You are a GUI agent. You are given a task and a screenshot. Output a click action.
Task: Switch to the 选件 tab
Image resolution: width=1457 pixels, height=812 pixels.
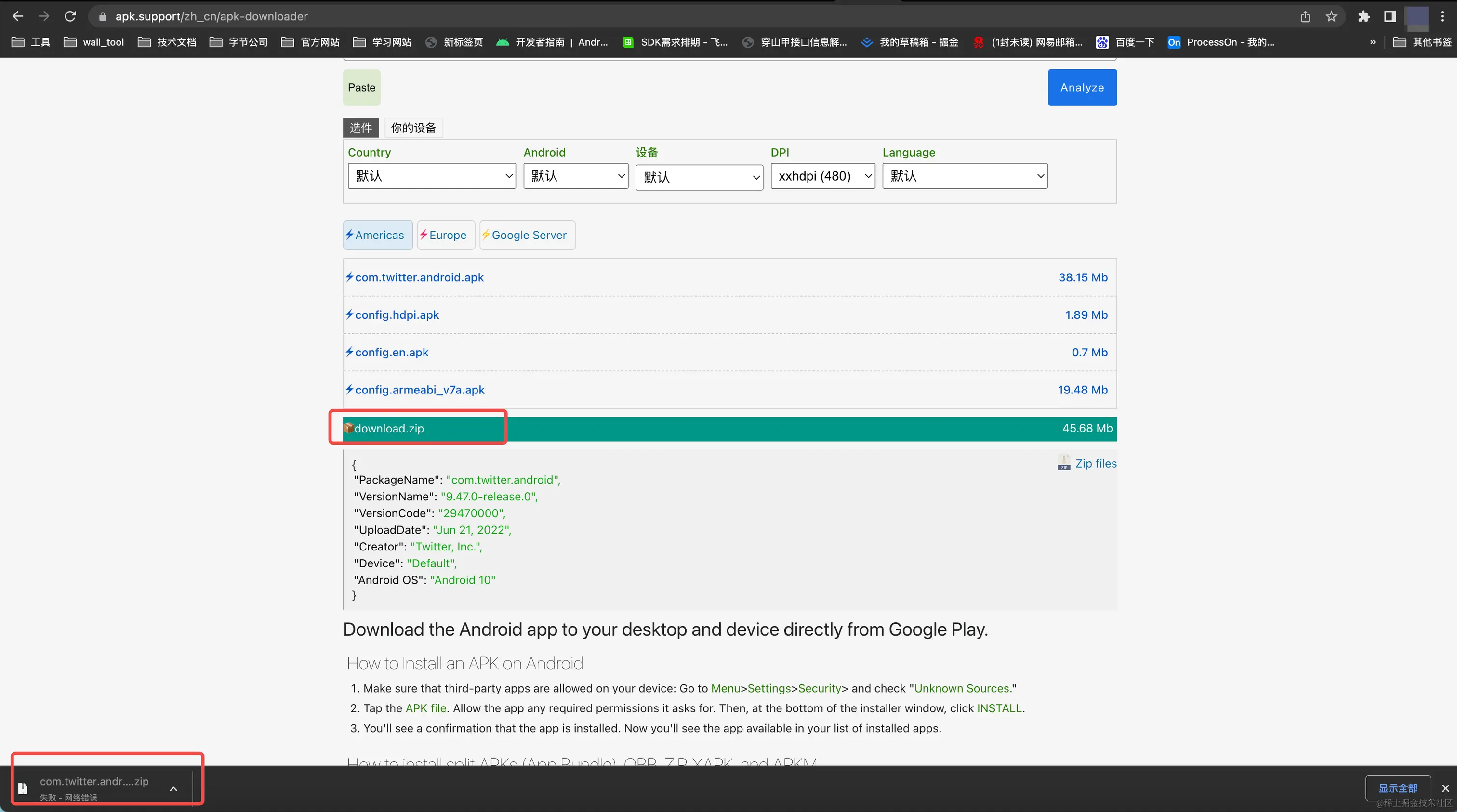(x=361, y=128)
